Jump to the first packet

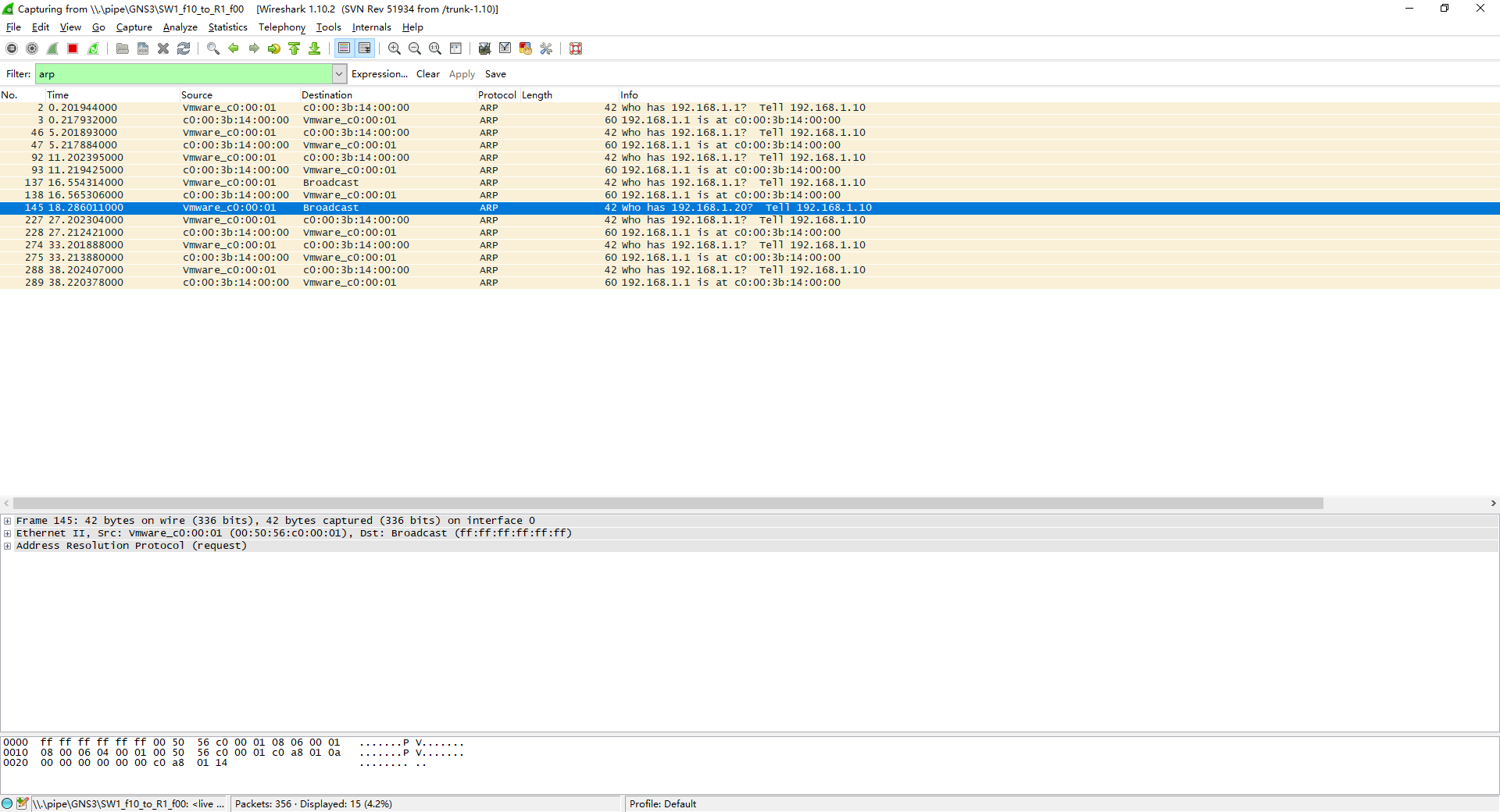295,48
